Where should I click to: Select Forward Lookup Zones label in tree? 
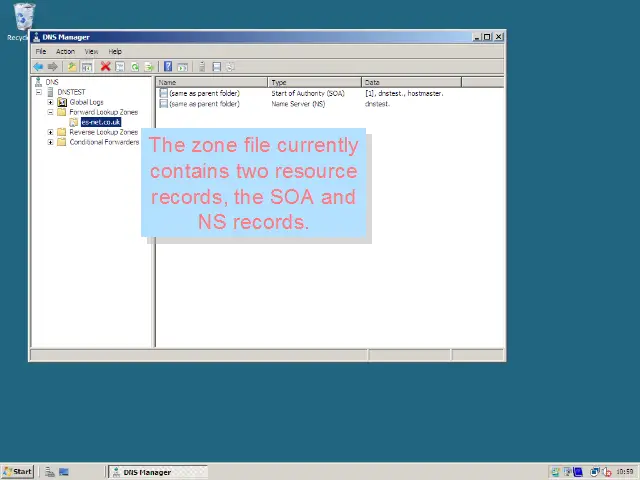(x=104, y=112)
